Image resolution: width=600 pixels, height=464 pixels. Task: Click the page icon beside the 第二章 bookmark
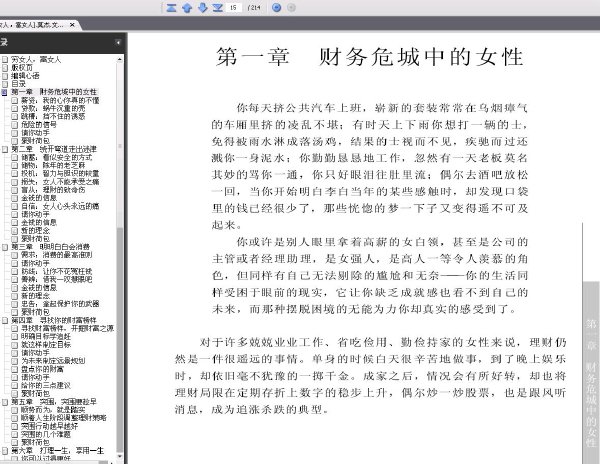click(4, 149)
